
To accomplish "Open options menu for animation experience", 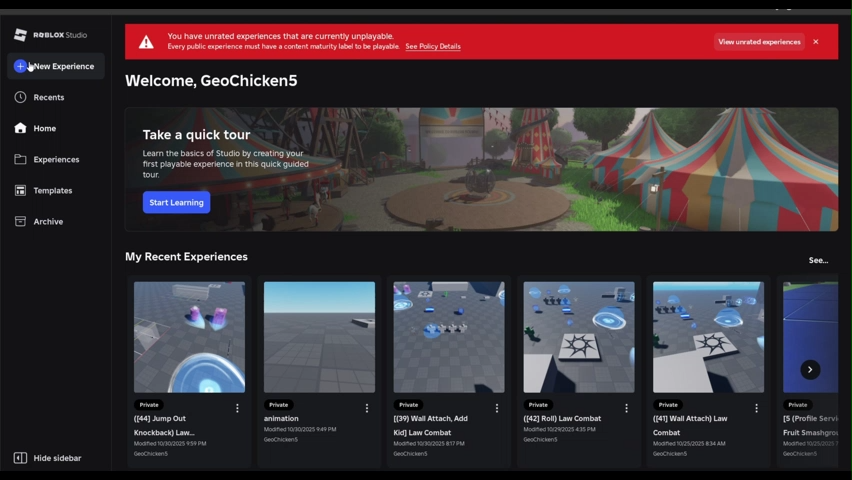I will [x=367, y=408].
